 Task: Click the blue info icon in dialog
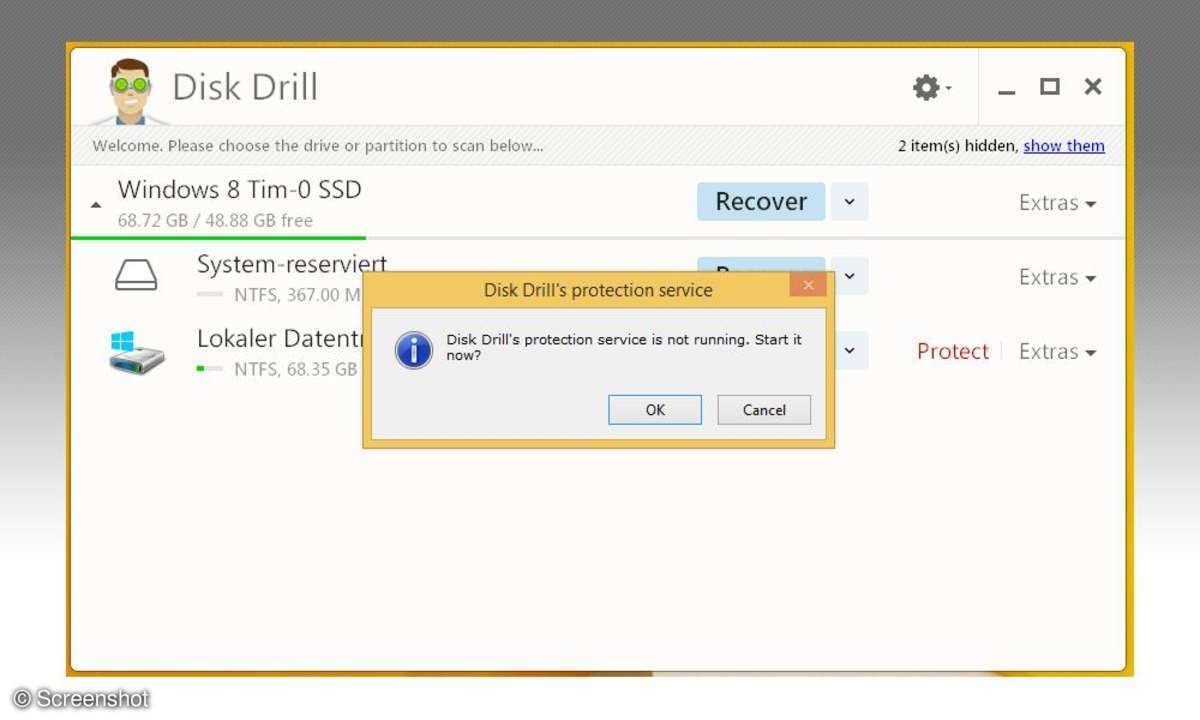click(x=414, y=350)
